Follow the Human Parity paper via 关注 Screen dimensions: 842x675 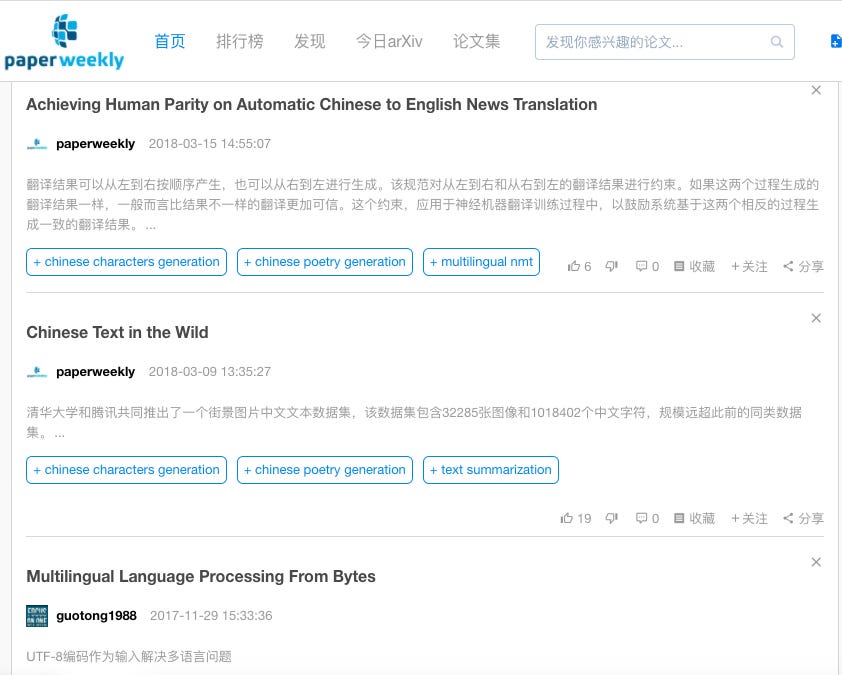(749, 266)
